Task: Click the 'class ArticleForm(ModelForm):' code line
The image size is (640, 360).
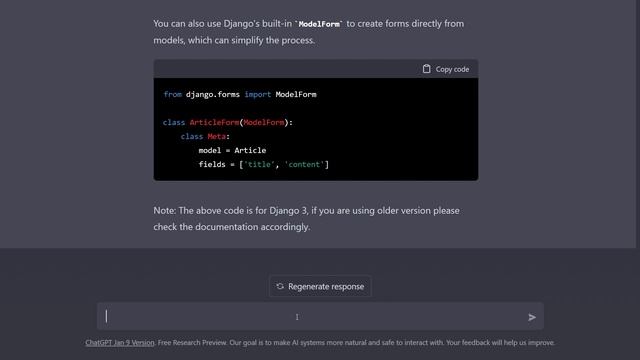Action: coord(228,122)
